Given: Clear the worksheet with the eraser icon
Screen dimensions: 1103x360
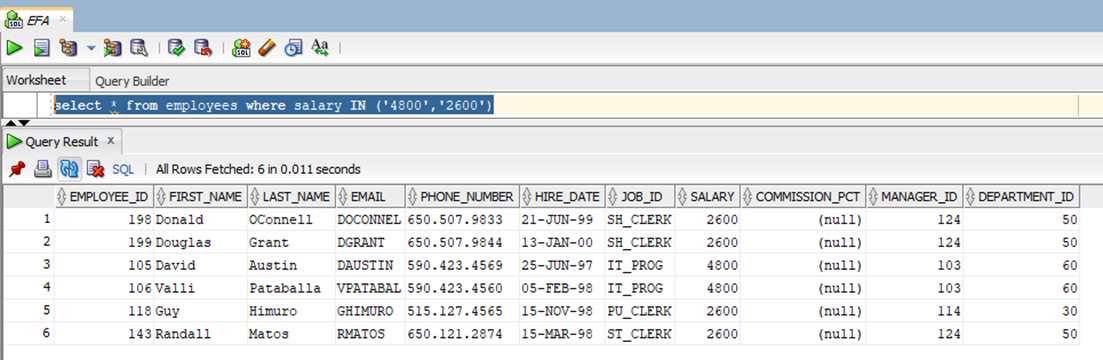Looking at the screenshot, I should pyautogui.click(x=267, y=48).
